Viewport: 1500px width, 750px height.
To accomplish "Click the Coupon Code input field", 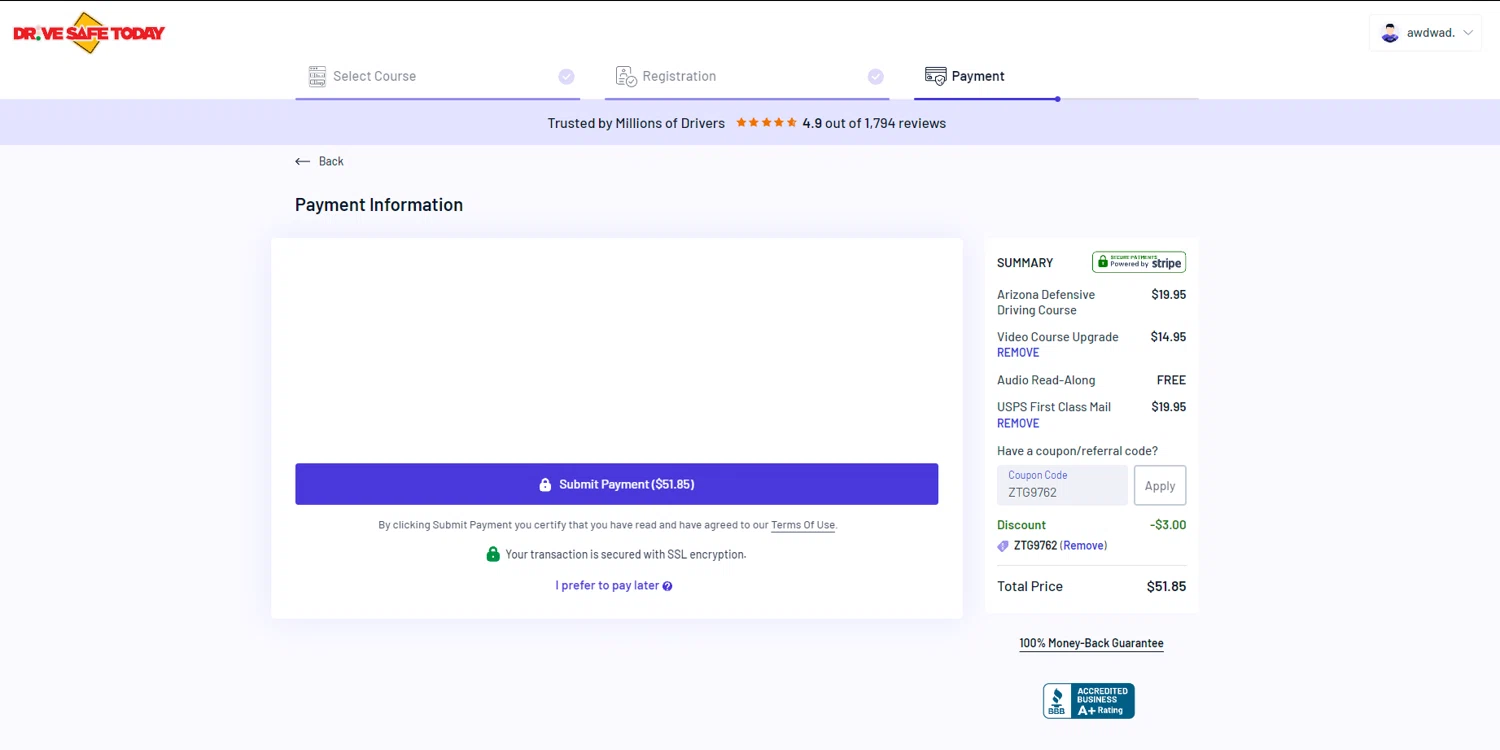I will coord(1062,485).
